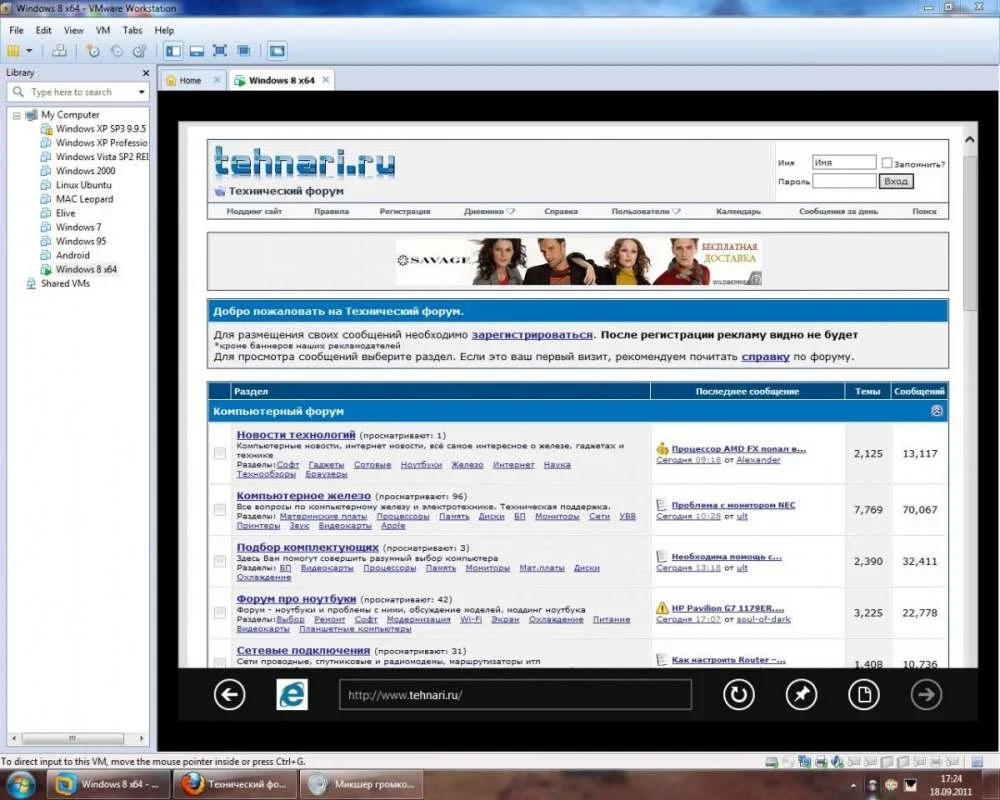Click the зарегистрироваться link
1000x800 pixels.
point(532,334)
